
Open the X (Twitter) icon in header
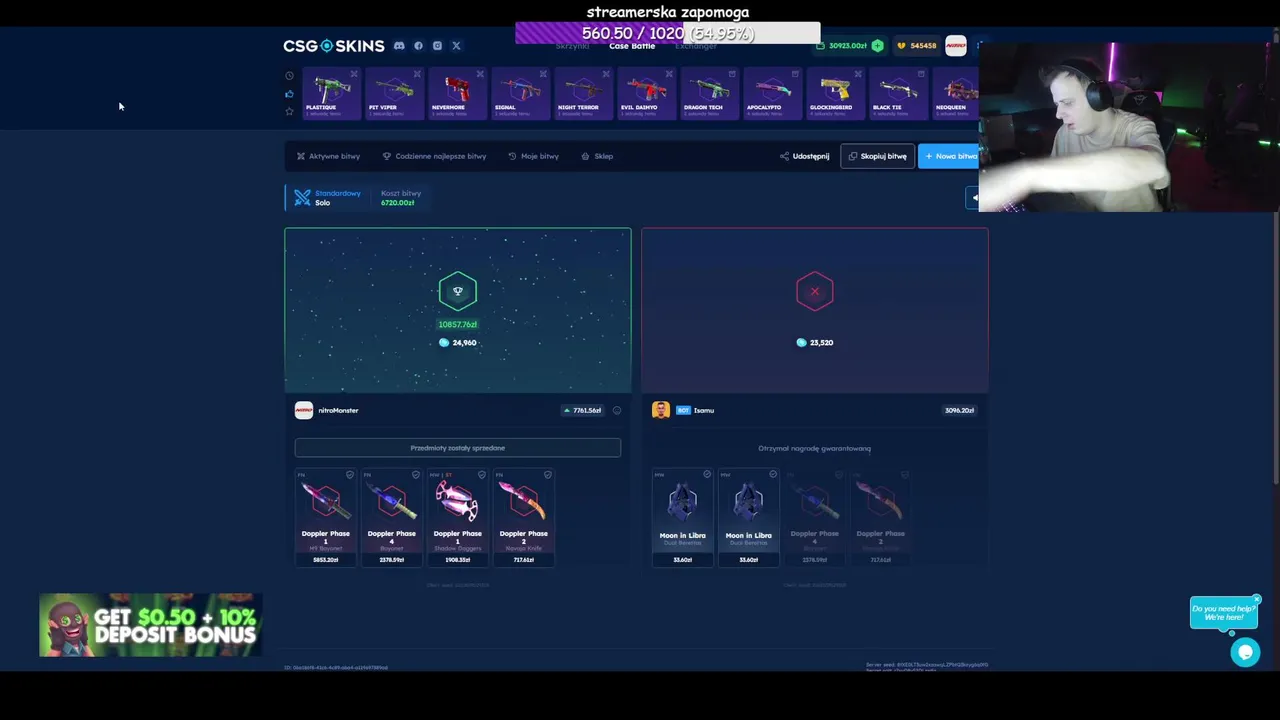pyautogui.click(x=456, y=46)
